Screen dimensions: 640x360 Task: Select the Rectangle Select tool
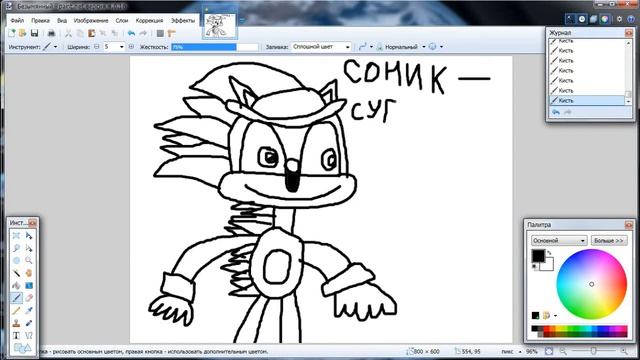click(x=16, y=236)
